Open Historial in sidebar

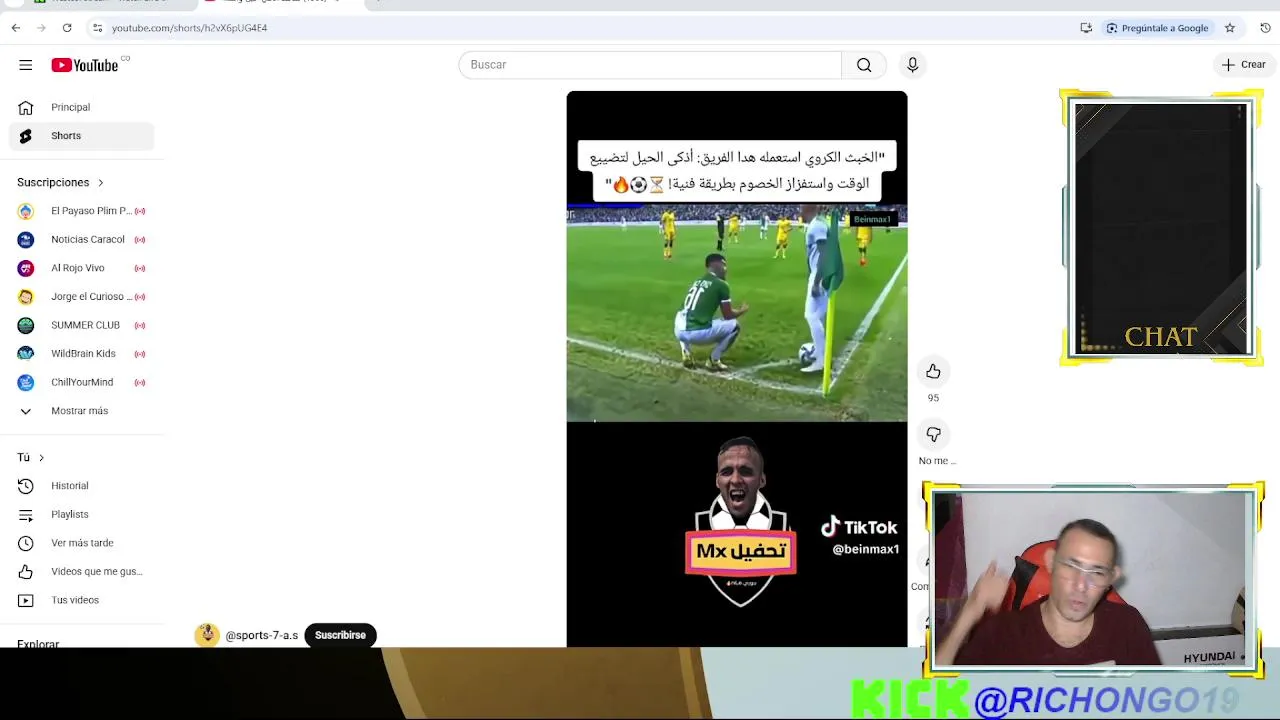[x=82, y=486]
